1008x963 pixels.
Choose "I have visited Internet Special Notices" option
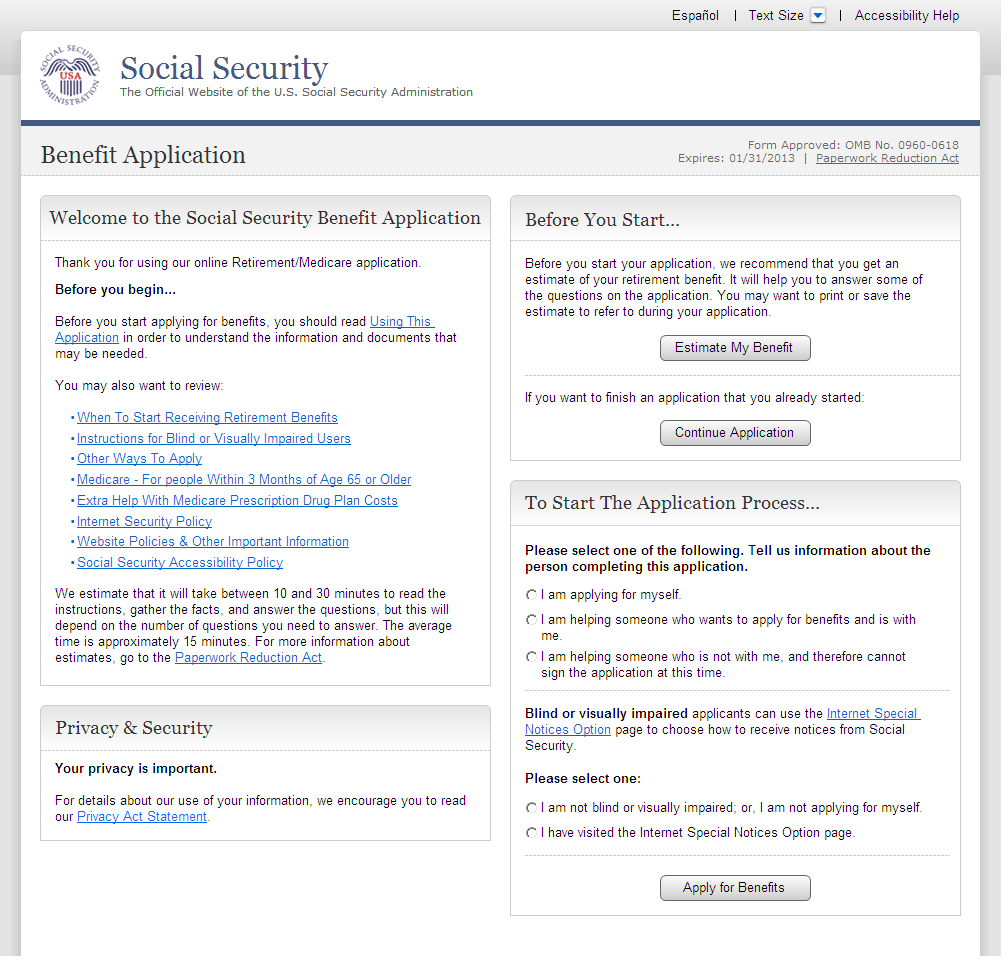coord(532,832)
